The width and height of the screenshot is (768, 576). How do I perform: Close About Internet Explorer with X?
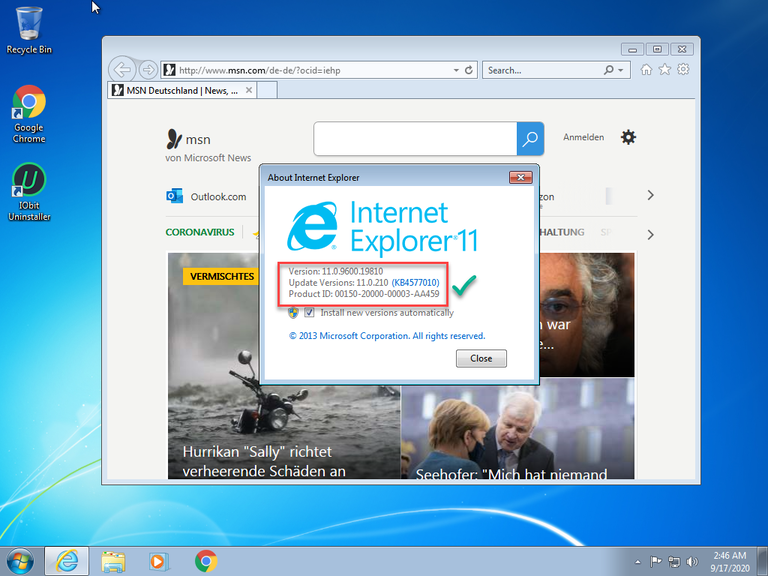[521, 177]
